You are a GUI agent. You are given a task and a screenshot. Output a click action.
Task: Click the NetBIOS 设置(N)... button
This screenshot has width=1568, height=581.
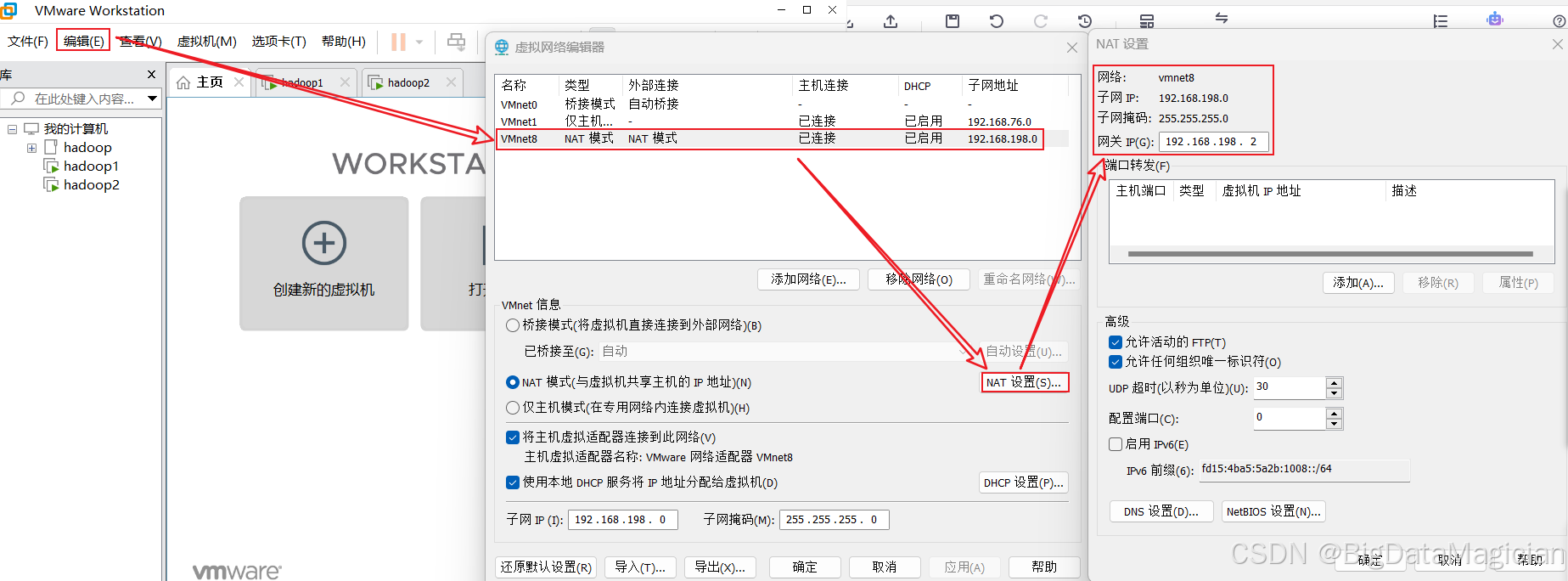click(1273, 511)
